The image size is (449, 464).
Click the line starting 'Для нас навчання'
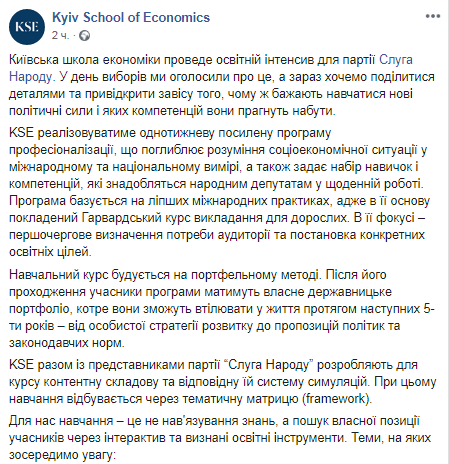point(214,421)
